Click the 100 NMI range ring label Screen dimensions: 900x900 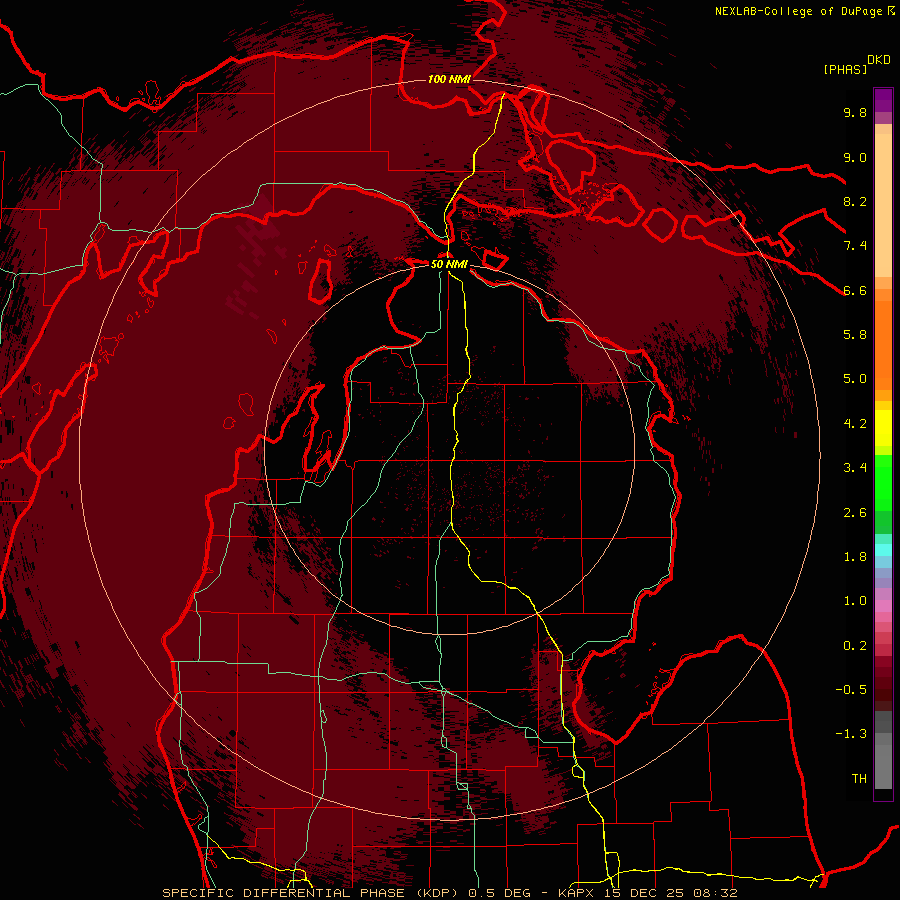[449, 79]
